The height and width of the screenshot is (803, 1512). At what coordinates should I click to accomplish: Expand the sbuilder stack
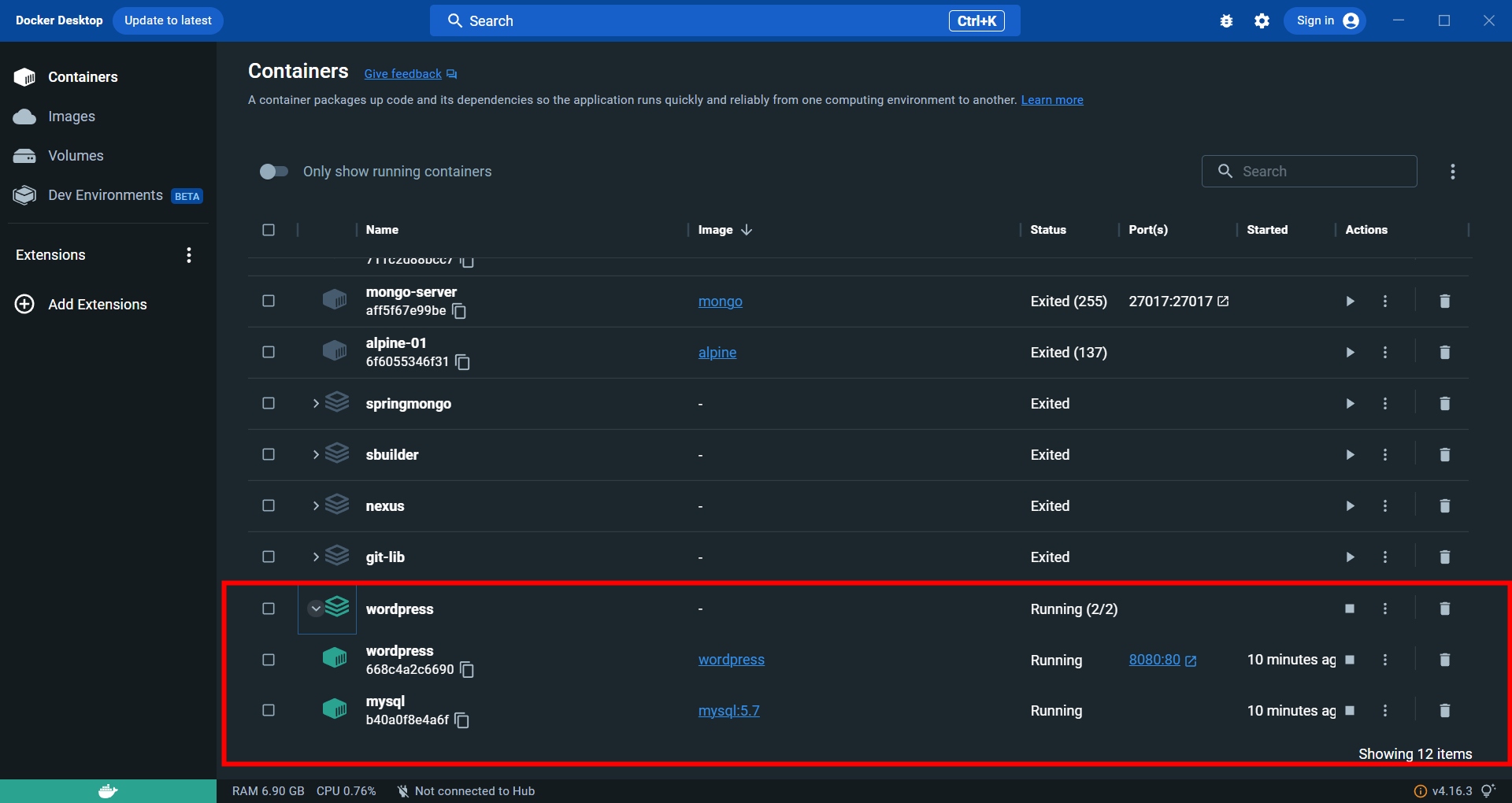(x=316, y=455)
